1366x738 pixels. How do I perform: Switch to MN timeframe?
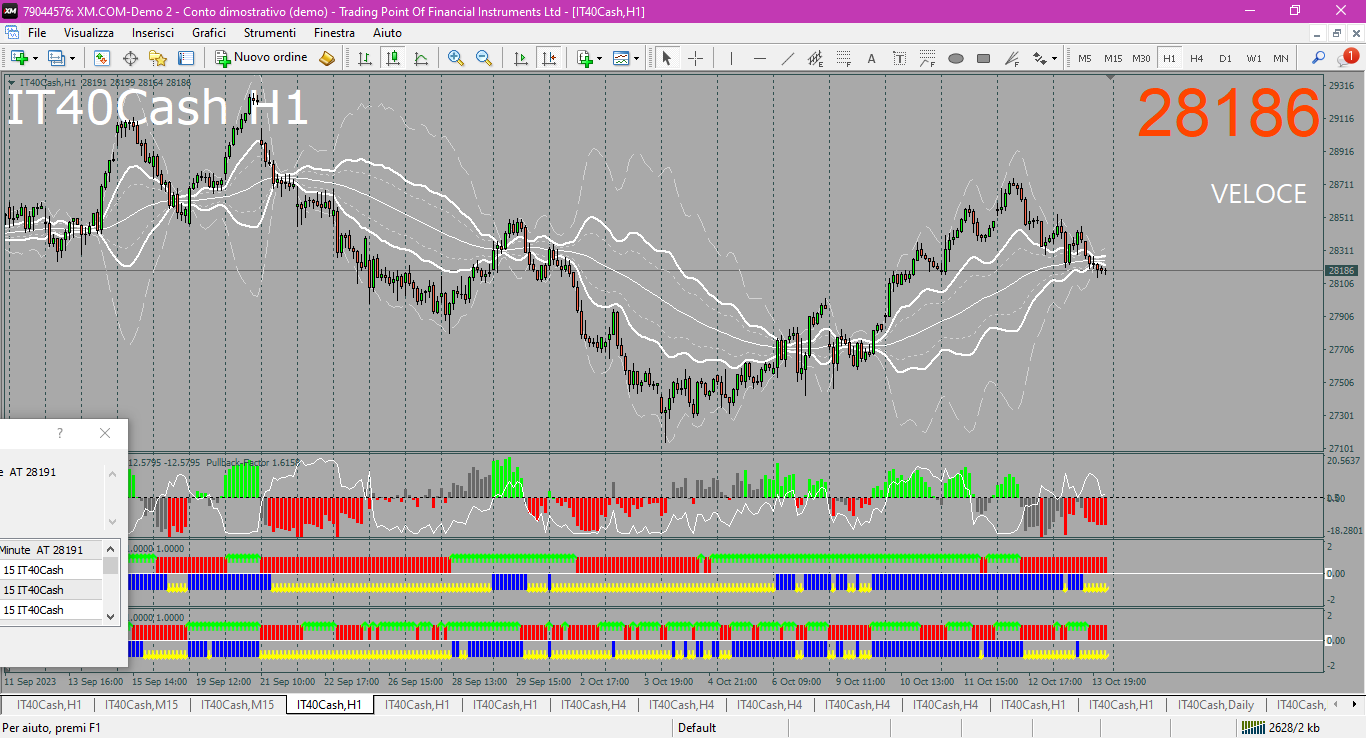click(1281, 58)
